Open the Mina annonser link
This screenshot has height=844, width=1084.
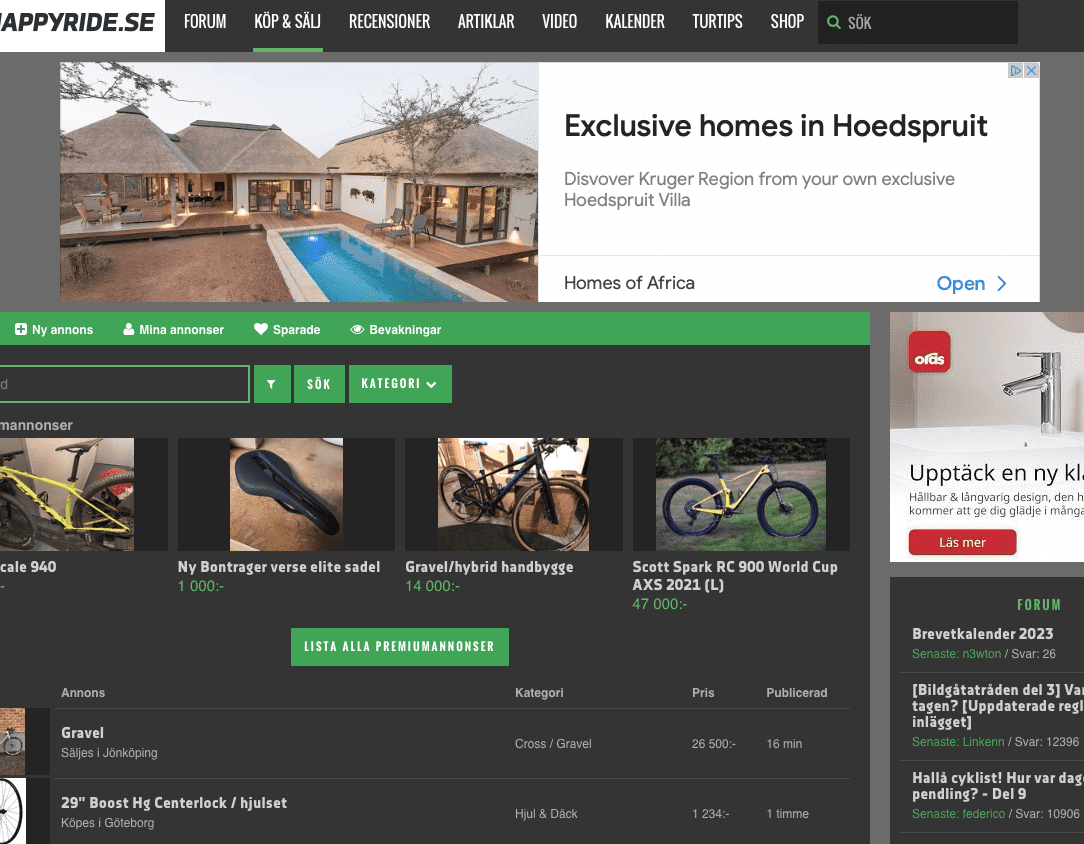(x=174, y=330)
